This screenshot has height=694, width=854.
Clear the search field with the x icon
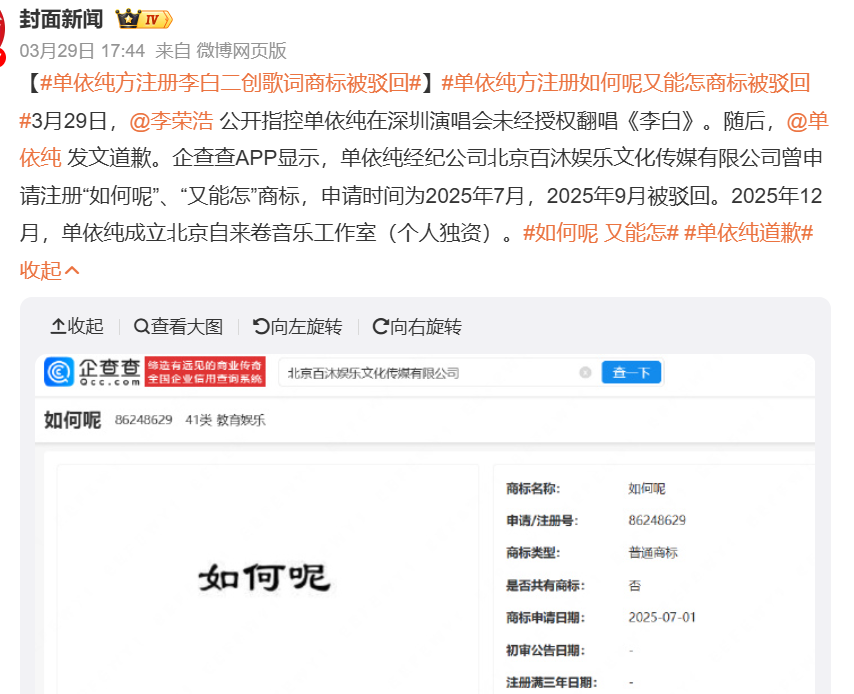(x=585, y=373)
